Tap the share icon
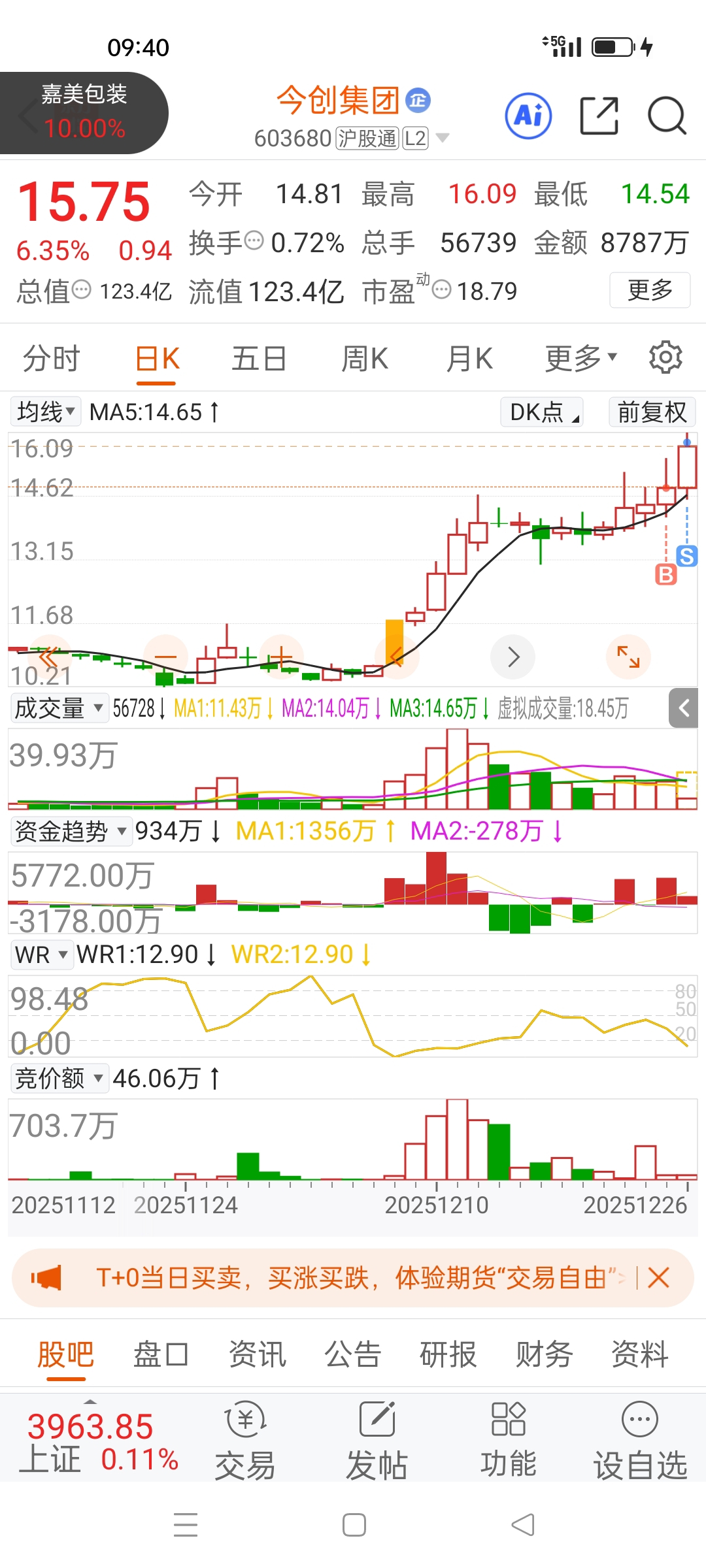The height and width of the screenshot is (1568, 706). pos(599,116)
